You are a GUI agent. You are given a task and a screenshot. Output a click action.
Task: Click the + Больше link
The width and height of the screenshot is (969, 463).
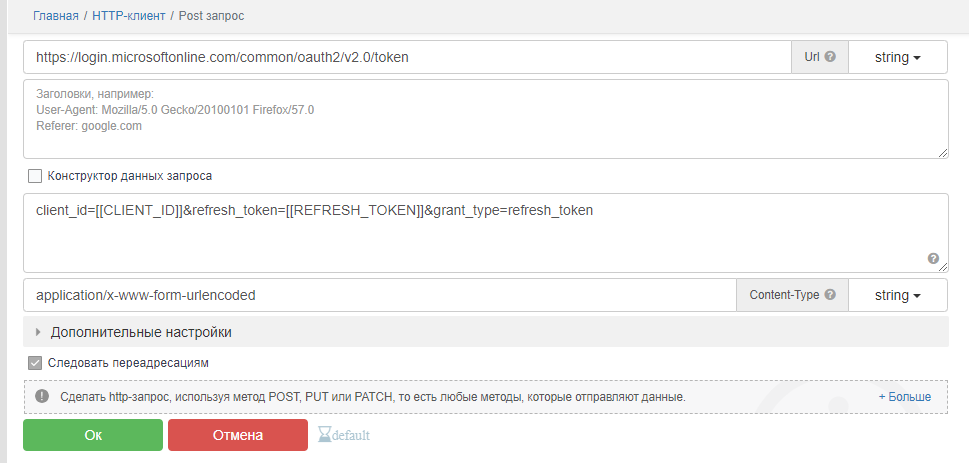904,397
